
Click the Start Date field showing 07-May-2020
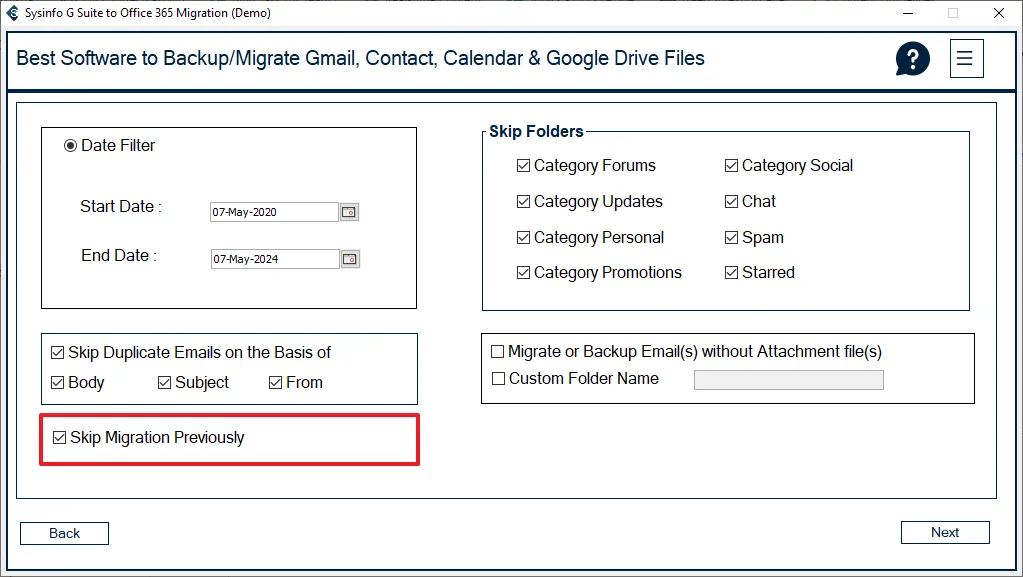(274, 212)
